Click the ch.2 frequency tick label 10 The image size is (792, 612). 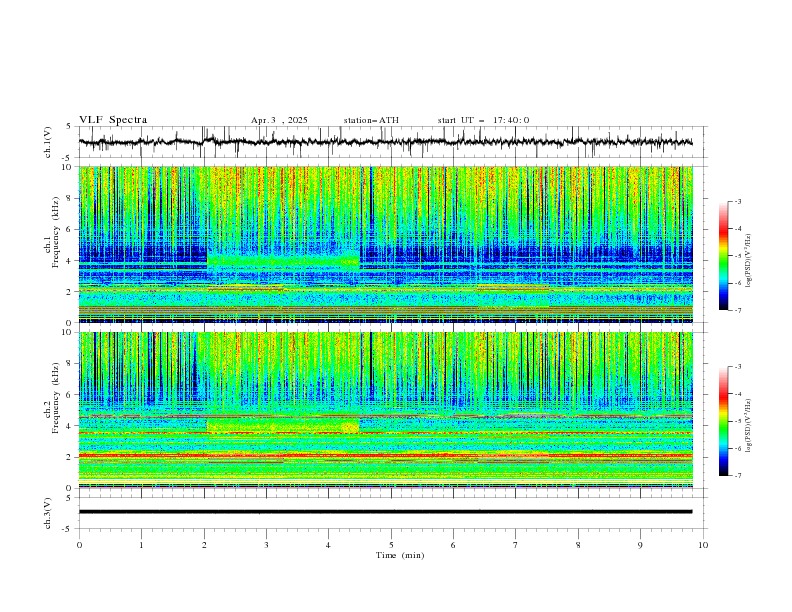pyautogui.click(x=69, y=332)
